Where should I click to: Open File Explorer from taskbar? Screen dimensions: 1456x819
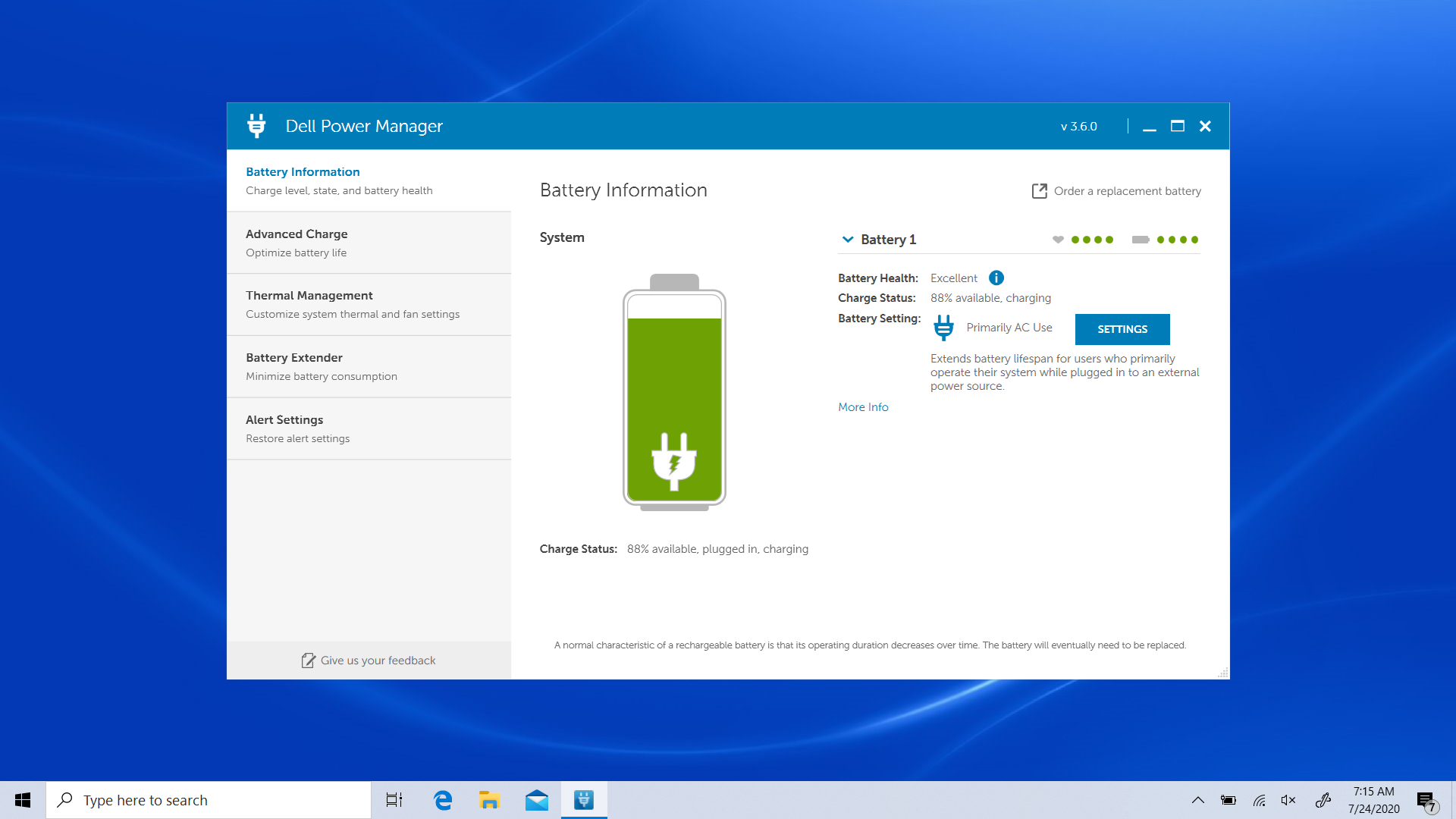tap(489, 800)
